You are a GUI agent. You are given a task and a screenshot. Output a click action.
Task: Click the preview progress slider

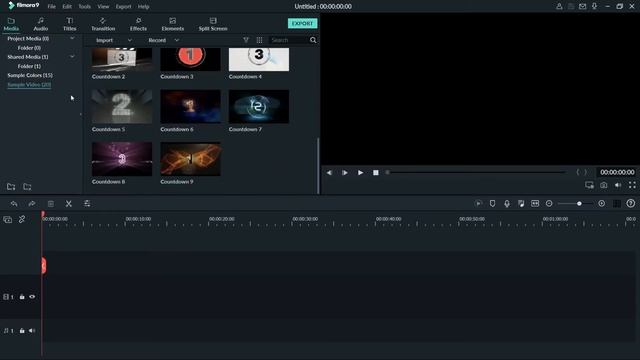476,172
